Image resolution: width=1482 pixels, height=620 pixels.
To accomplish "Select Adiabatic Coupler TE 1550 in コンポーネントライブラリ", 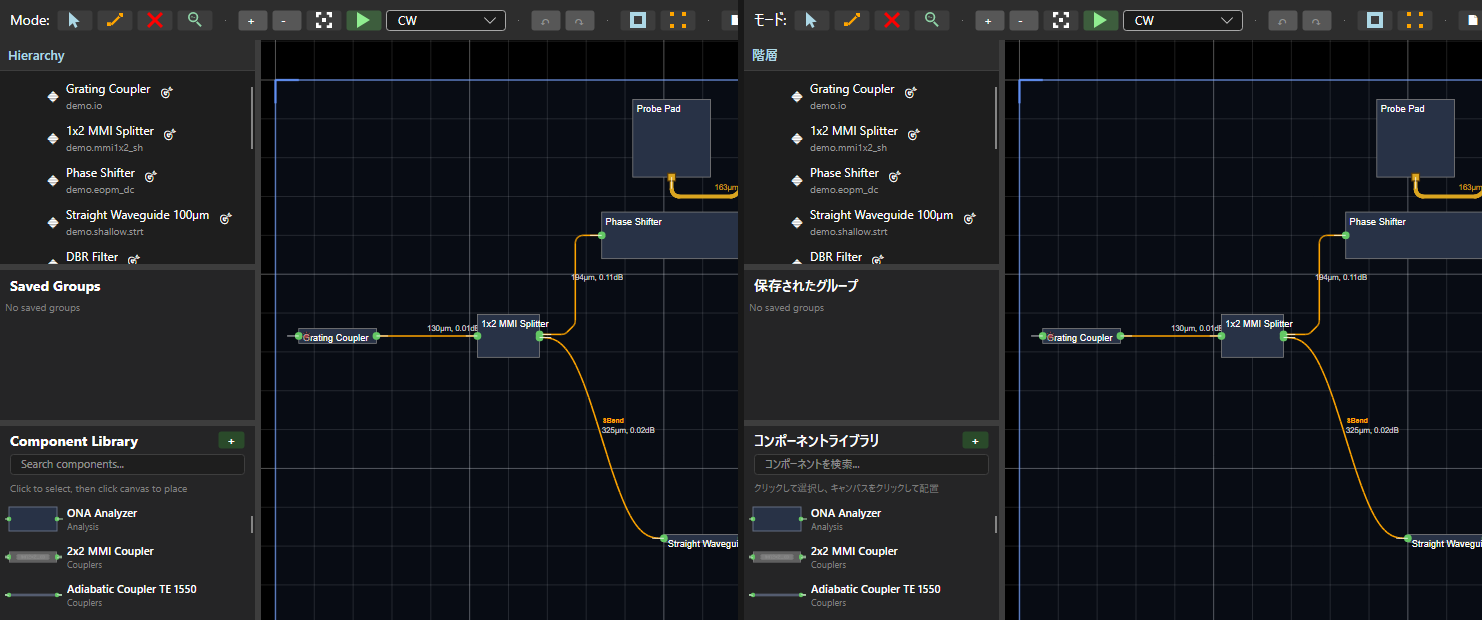I will pos(869,596).
